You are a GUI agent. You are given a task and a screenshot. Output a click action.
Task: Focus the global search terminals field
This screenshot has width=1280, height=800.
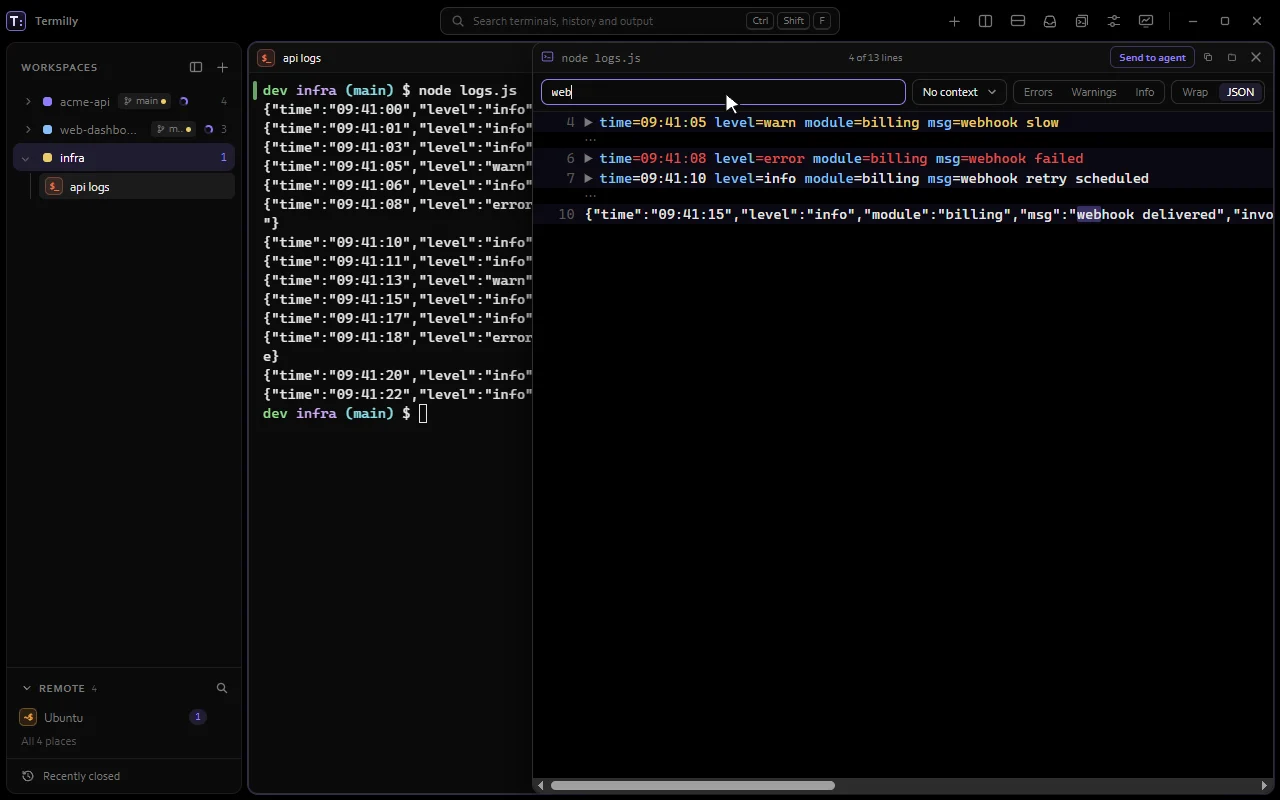[x=640, y=21]
